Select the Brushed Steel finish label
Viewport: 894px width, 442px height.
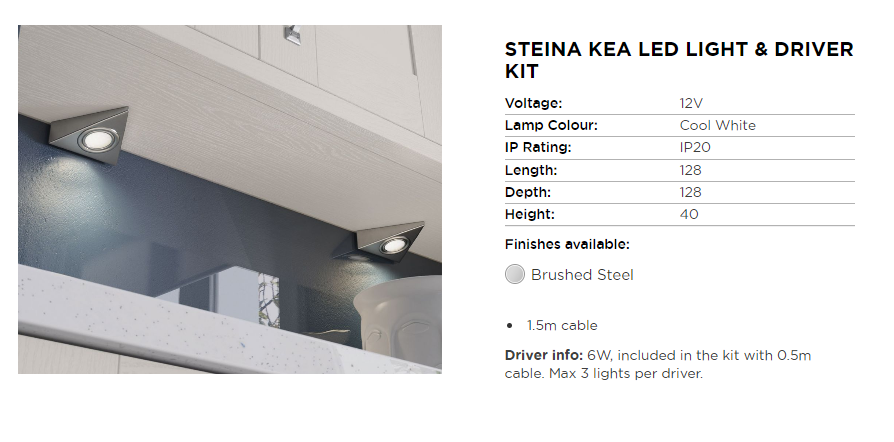pyautogui.click(x=582, y=275)
